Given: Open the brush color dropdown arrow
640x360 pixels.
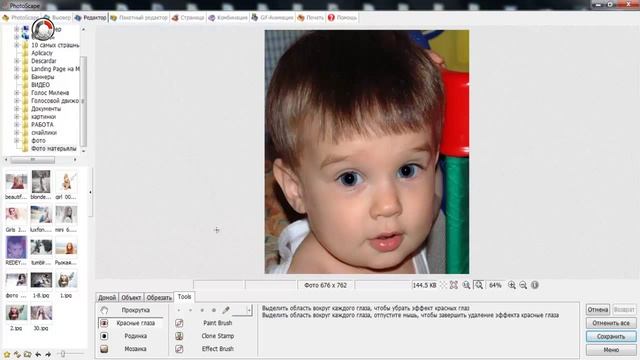Looking at the screenshot, I should tap(249, 310).
